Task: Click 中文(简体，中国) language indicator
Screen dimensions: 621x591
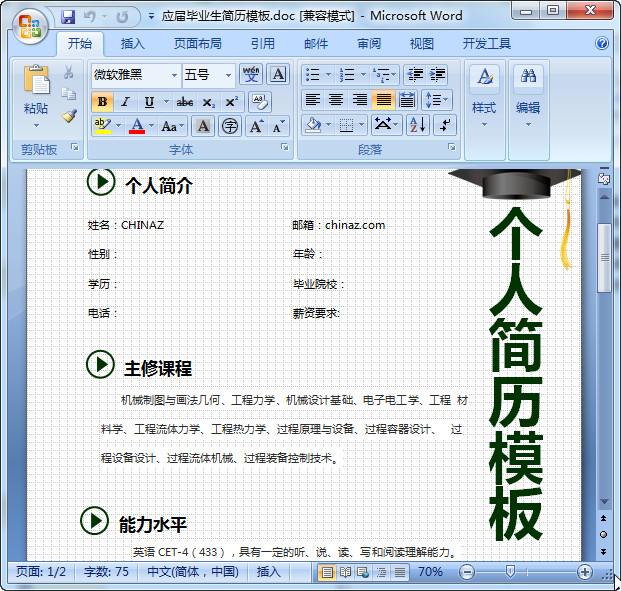Action: [193, 572]
